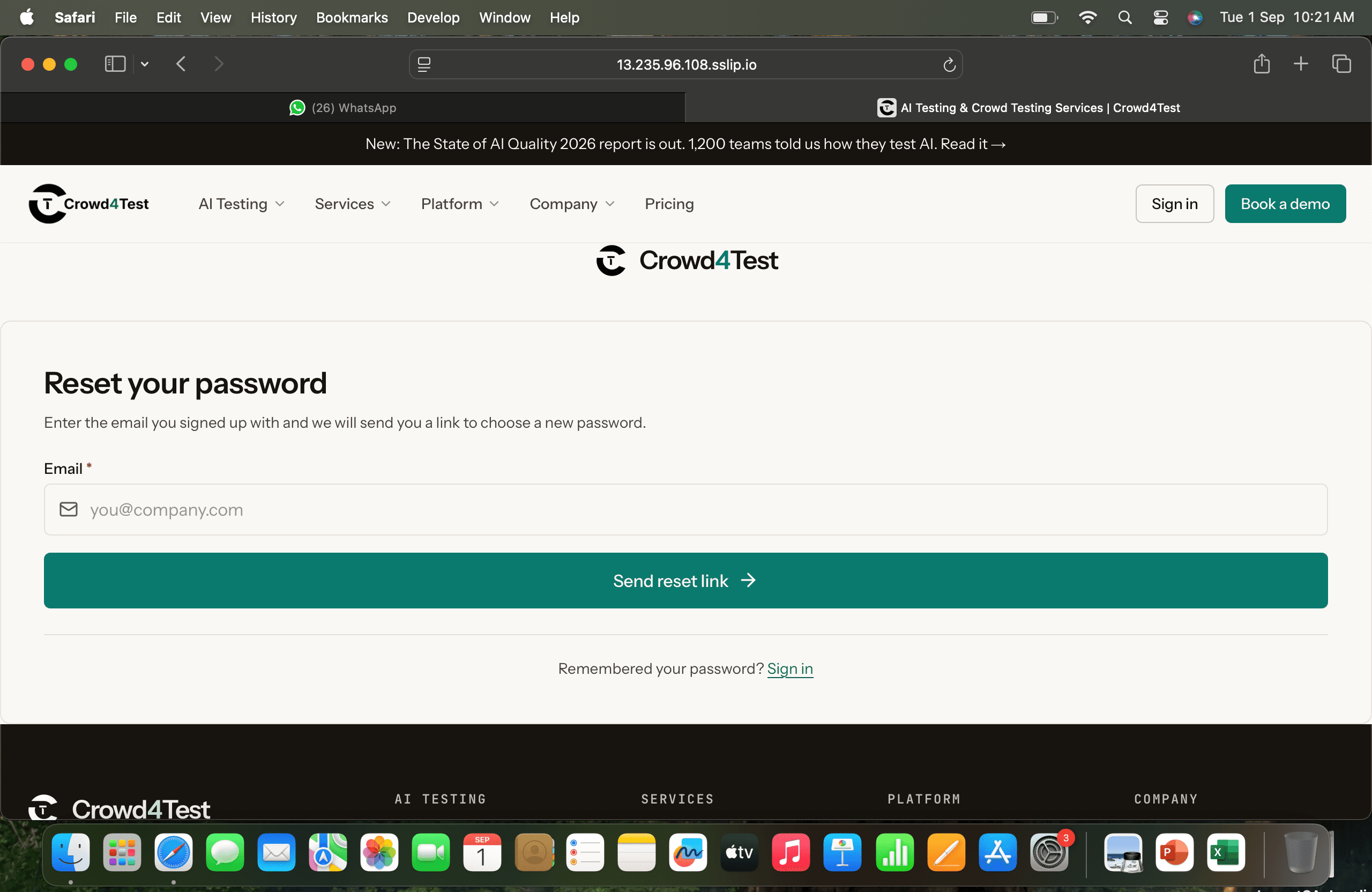Open the History menu
The image size is (1372, 892).
(x=273, y=17)
